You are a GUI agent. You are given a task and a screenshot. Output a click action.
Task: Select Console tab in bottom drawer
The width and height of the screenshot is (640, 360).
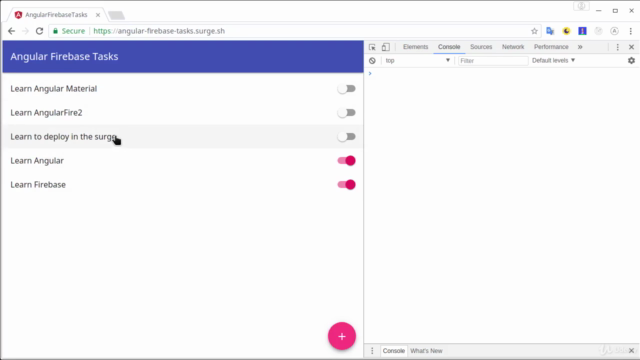393,351
